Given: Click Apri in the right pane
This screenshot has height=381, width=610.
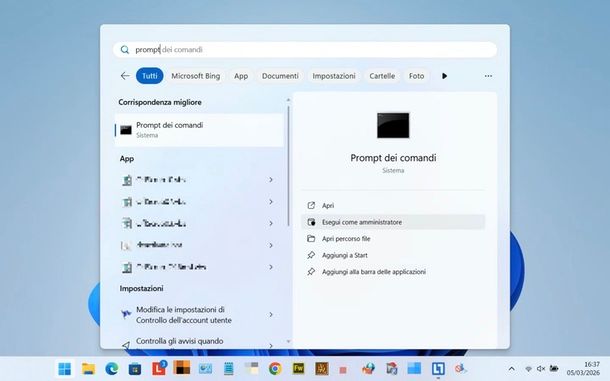Looking at the screenshot, I should pos(393,205).
